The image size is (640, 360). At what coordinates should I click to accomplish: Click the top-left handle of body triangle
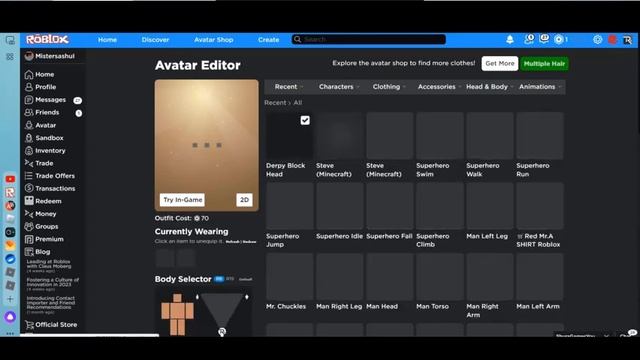(x=198, y=297)
